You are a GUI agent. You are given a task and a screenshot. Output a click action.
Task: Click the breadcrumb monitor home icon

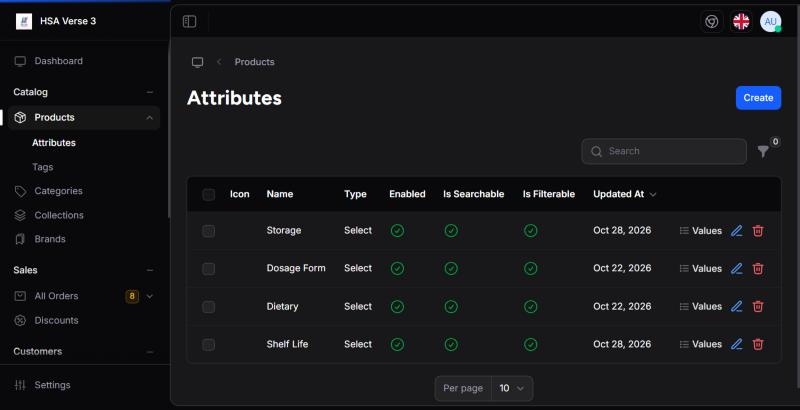(197, 62)
